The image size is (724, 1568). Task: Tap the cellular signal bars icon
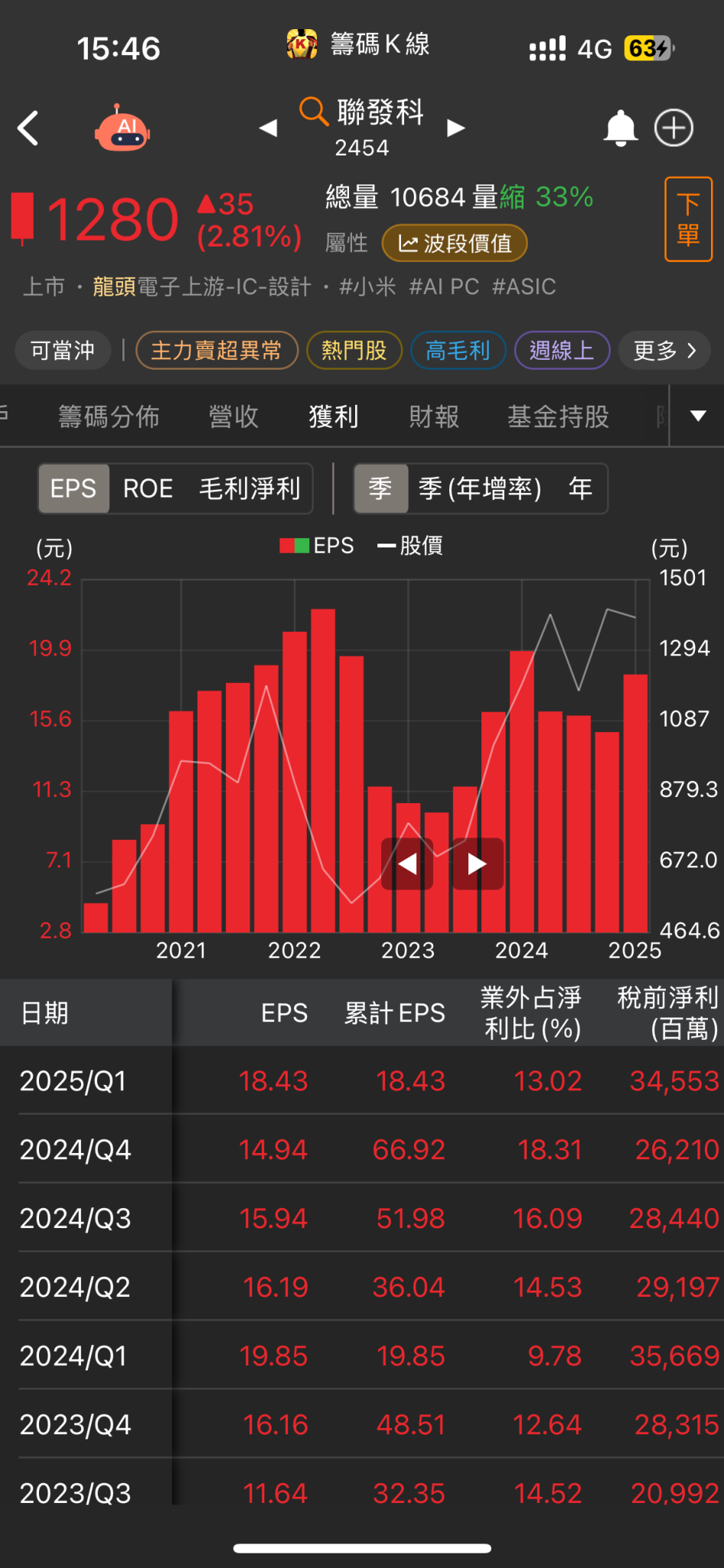click(547, 48)
